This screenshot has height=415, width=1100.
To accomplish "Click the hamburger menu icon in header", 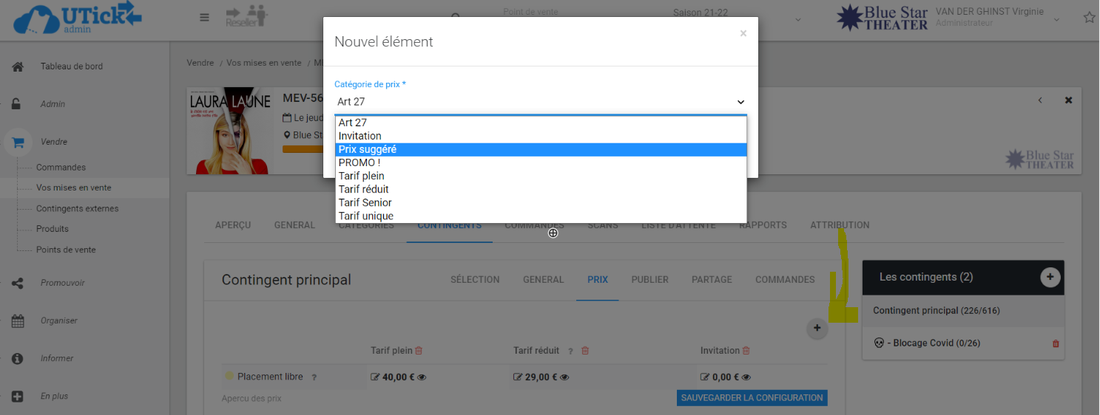I will 204,17.
